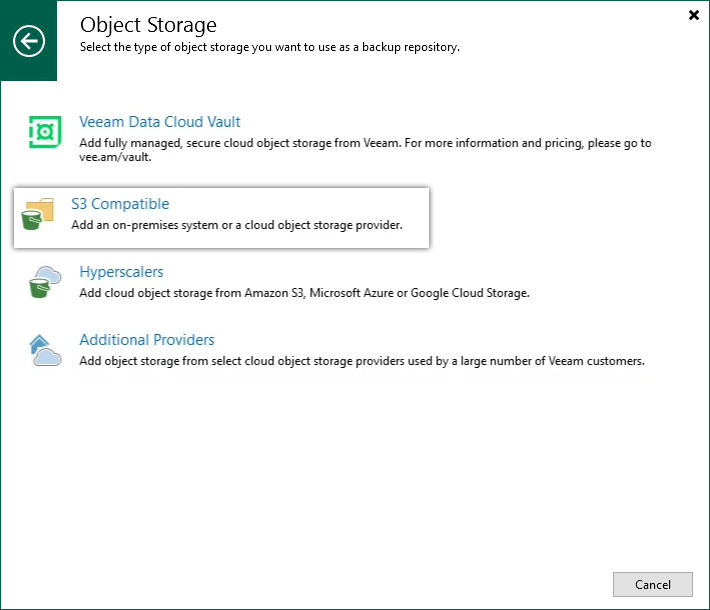
Task: Open the Veeam Data Cloud Vault option title
Action: [159, 122]
